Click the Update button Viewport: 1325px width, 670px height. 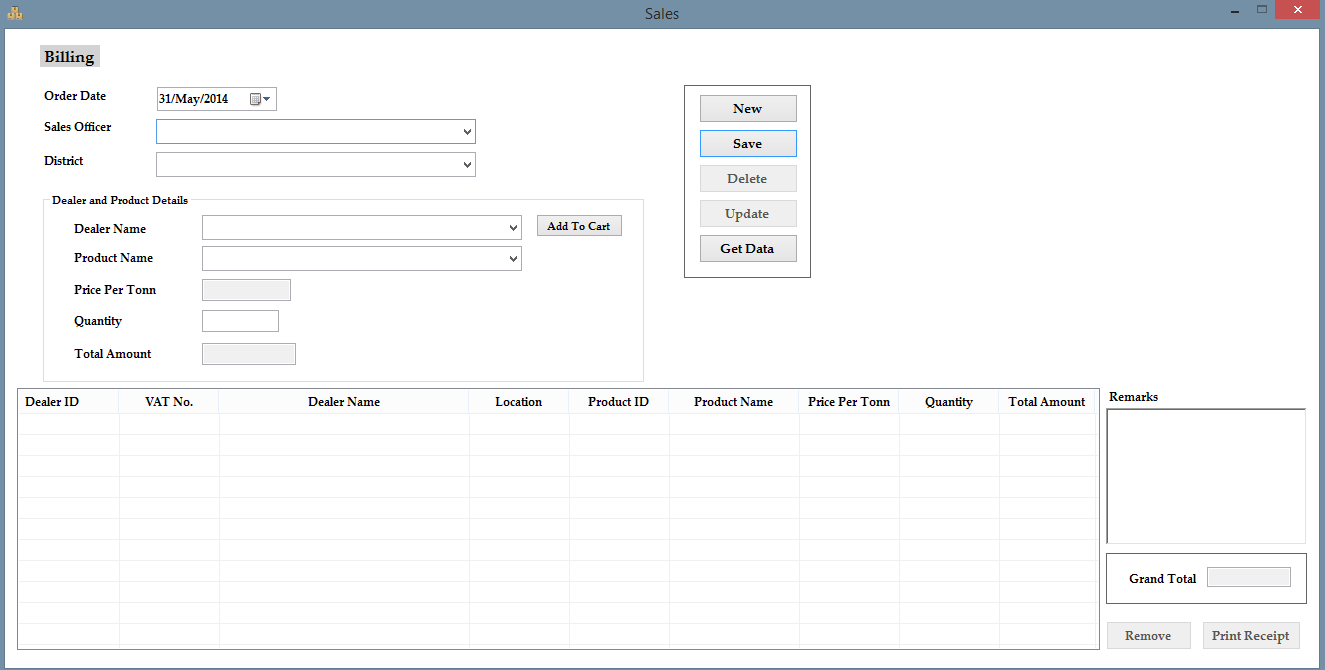748,214
